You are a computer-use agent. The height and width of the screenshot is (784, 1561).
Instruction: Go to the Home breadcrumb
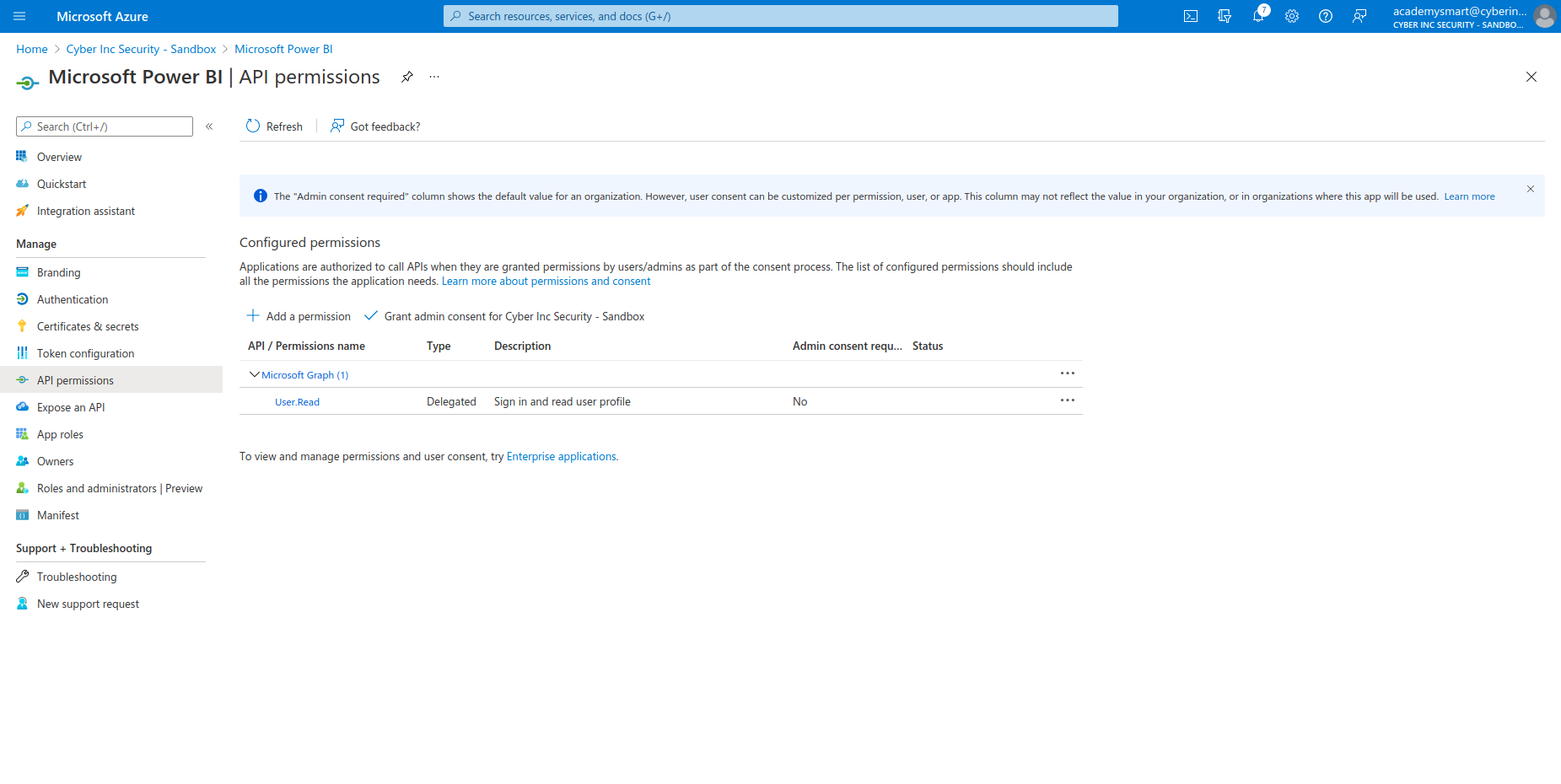point(32,49)
